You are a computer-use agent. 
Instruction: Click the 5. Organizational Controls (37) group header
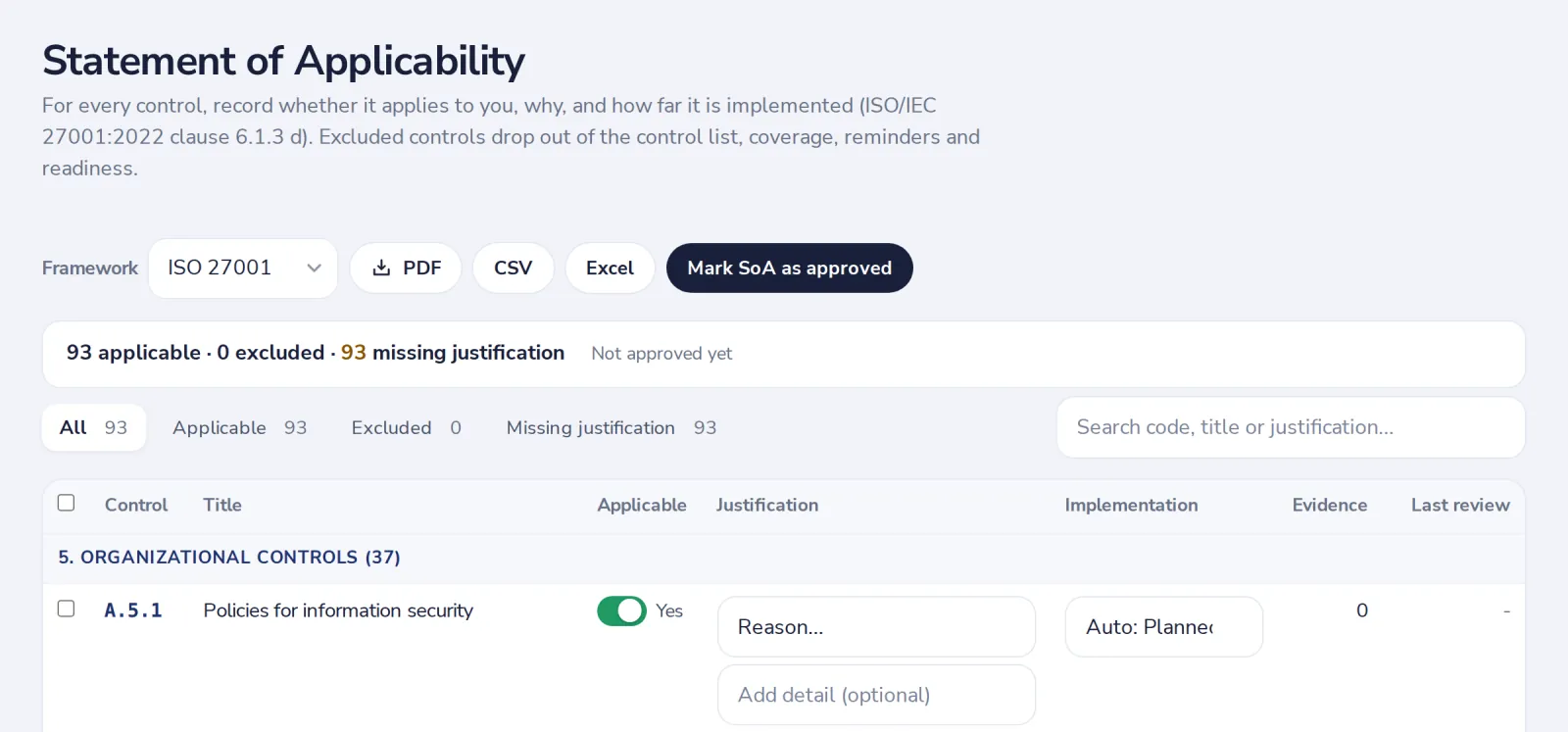pyautogui.click(x=229, y=558)
